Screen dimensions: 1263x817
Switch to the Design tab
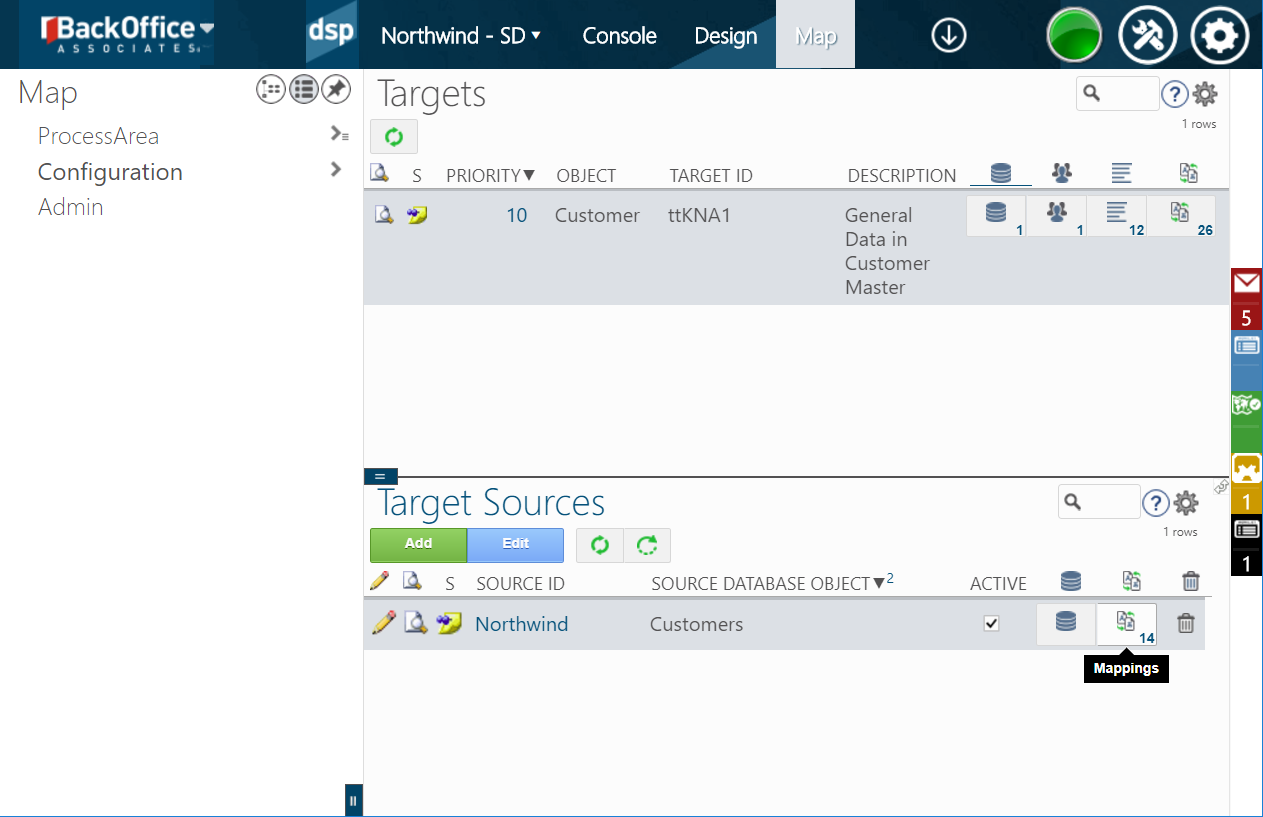pos(725,36)
